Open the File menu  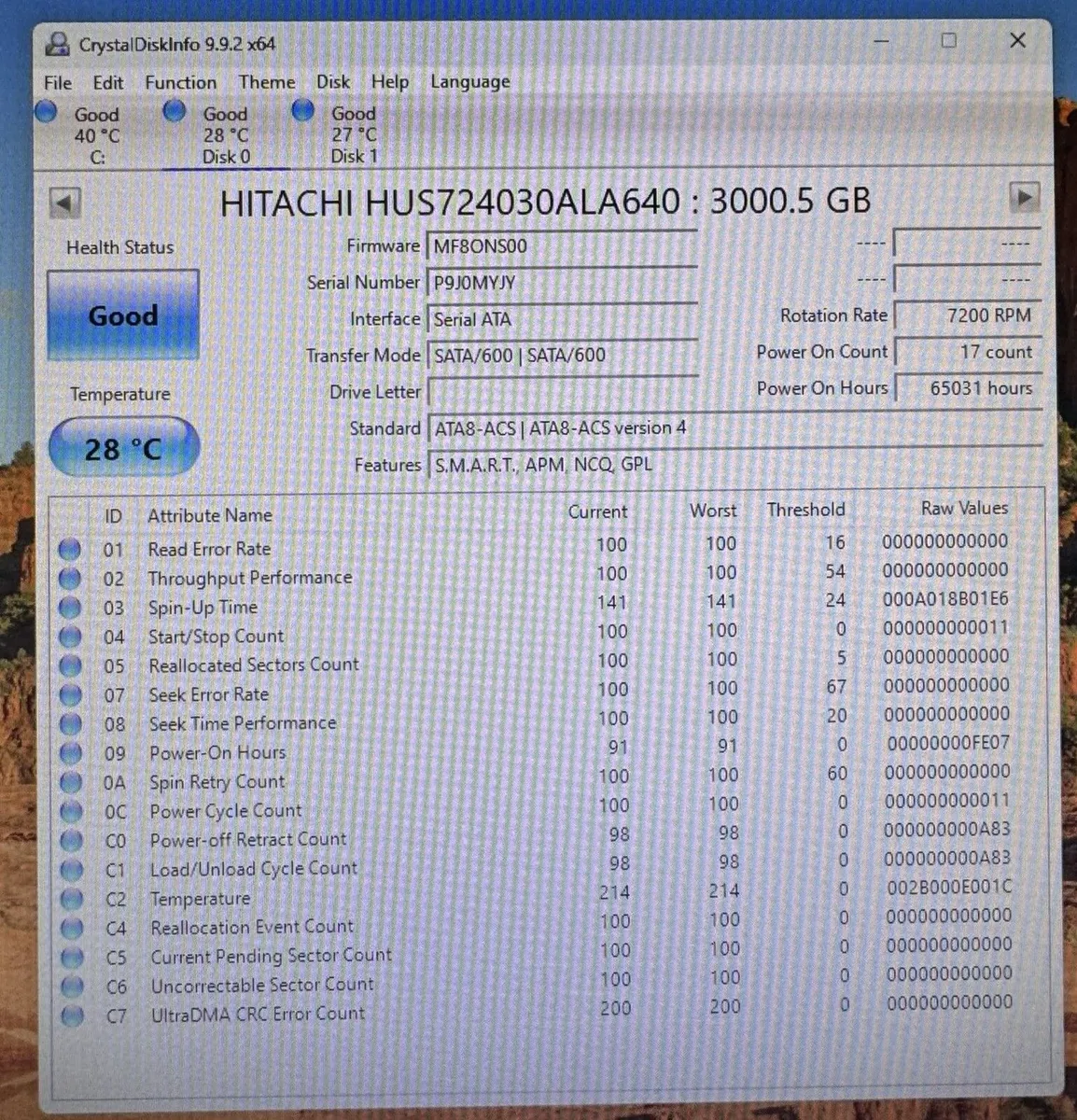(x=58, y=83)
